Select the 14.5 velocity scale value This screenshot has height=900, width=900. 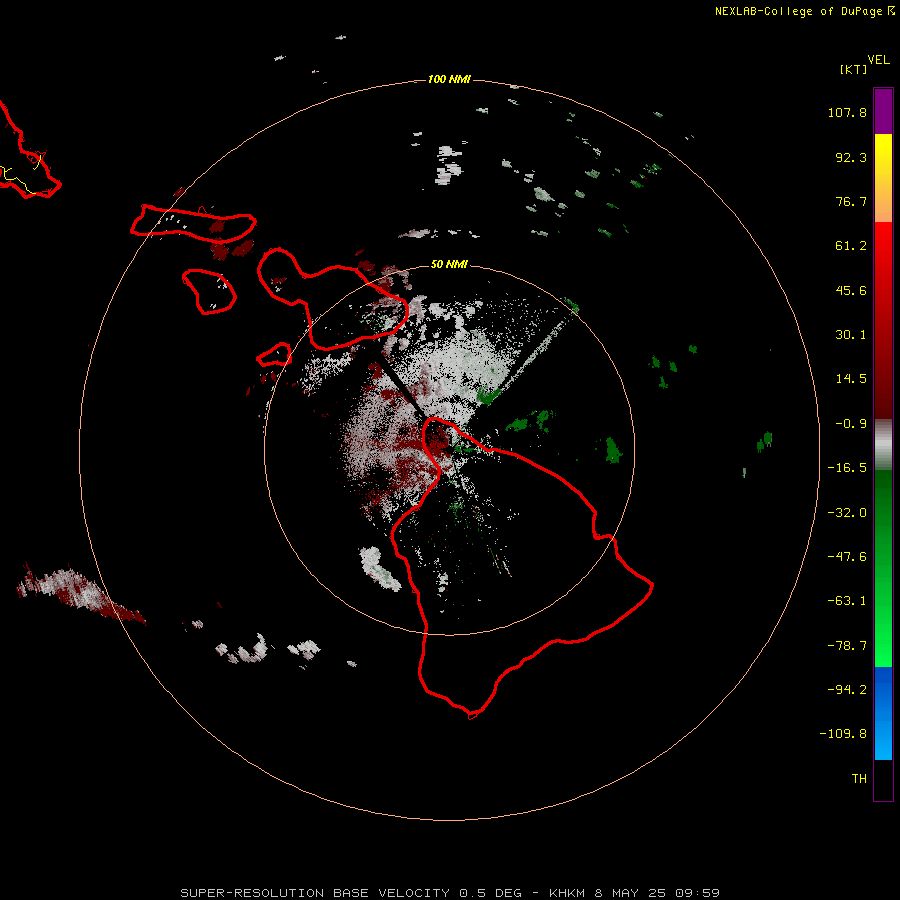click(x=851, y=379)
